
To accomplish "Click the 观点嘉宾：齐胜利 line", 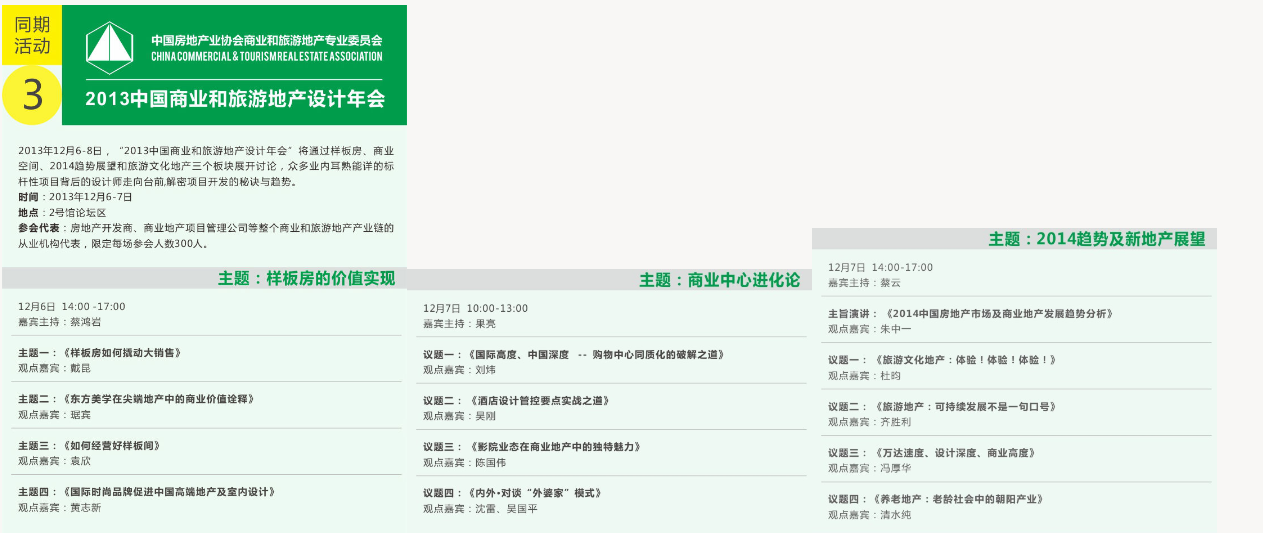I will click(869, 422).
